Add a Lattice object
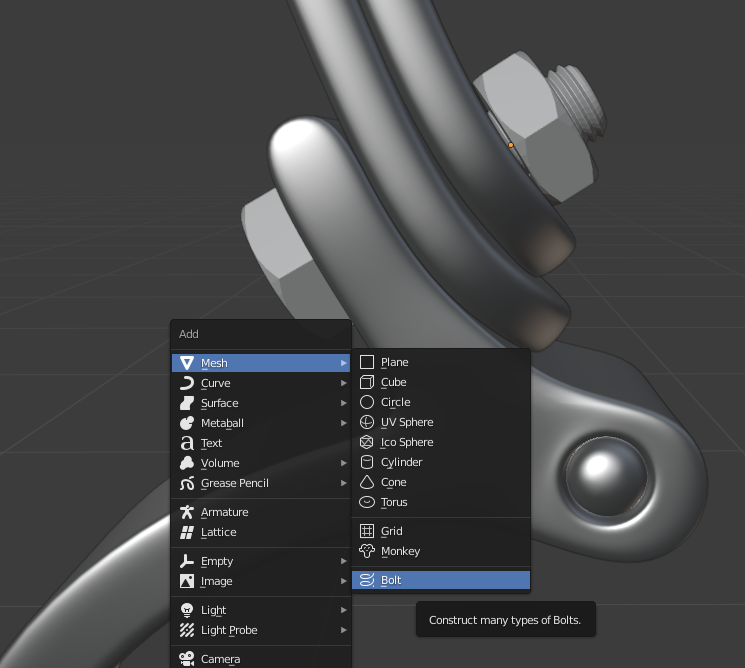 (261, 532)
